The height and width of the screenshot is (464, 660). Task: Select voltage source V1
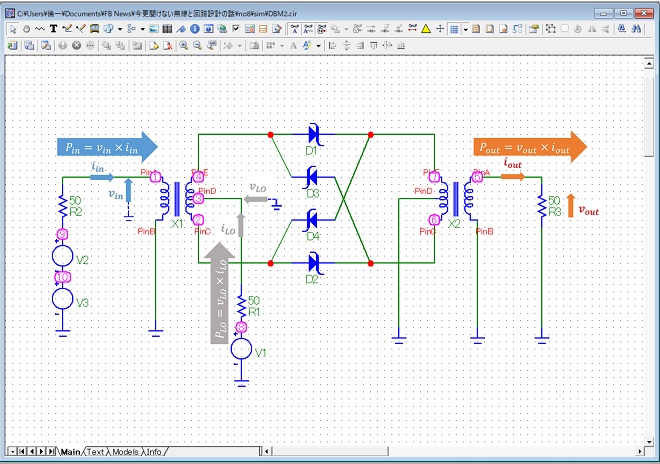[x=241, y=349]
